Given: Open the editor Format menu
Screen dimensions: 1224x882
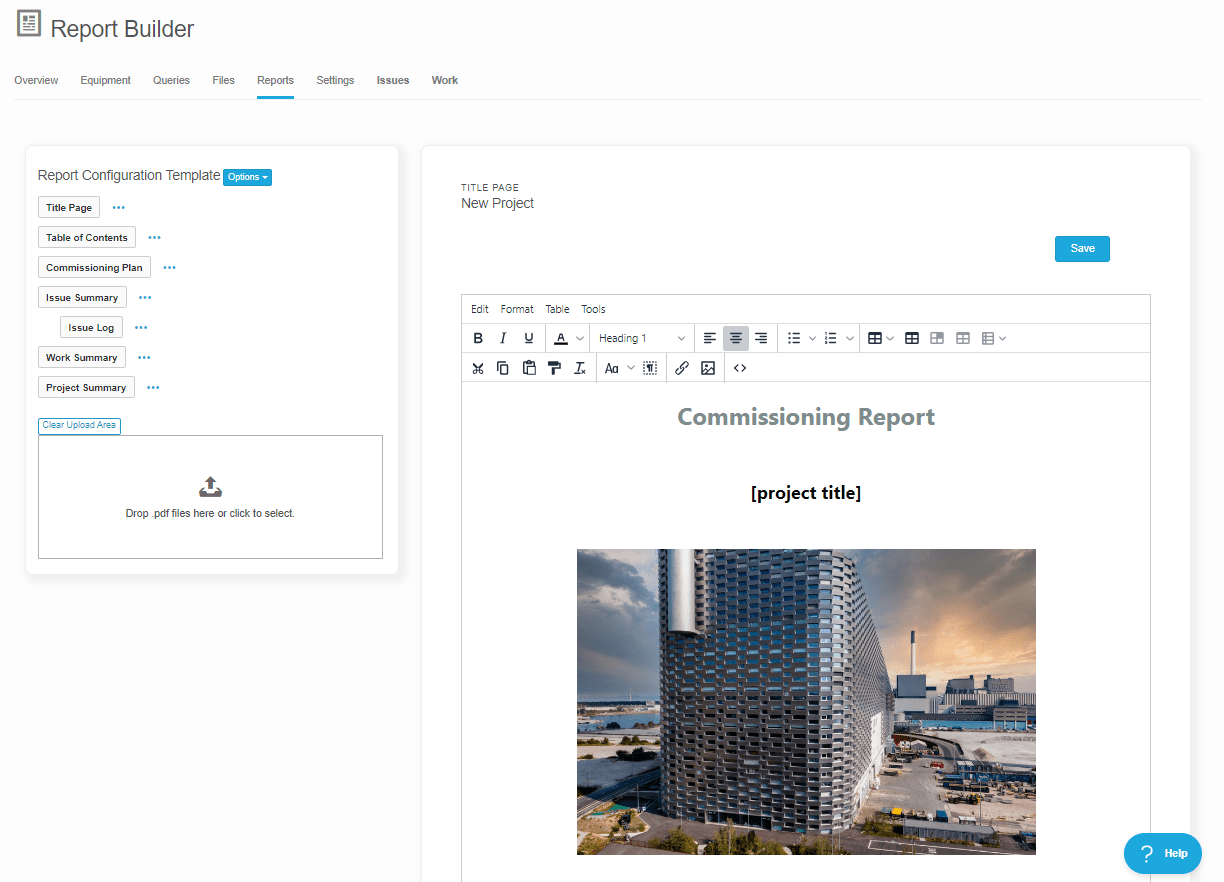Looking at the screenshot, I should 517,309.
